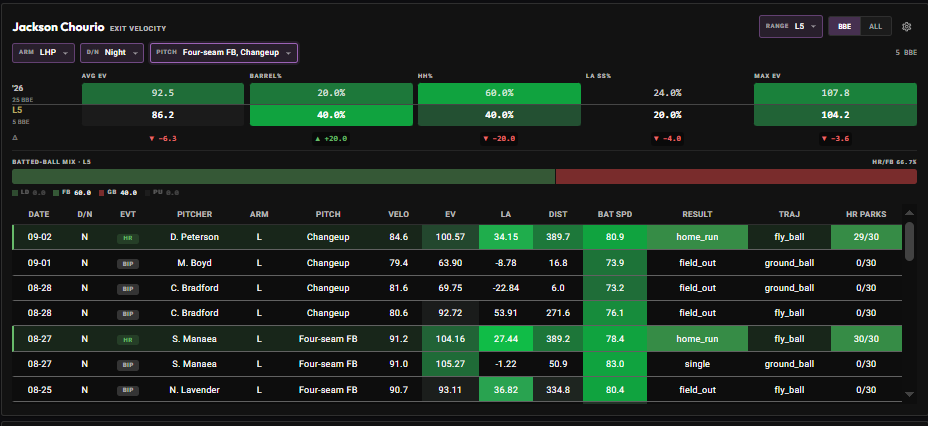
Task: Click the MAX EV 107.8 cell
Action: (x=835, y=93)
